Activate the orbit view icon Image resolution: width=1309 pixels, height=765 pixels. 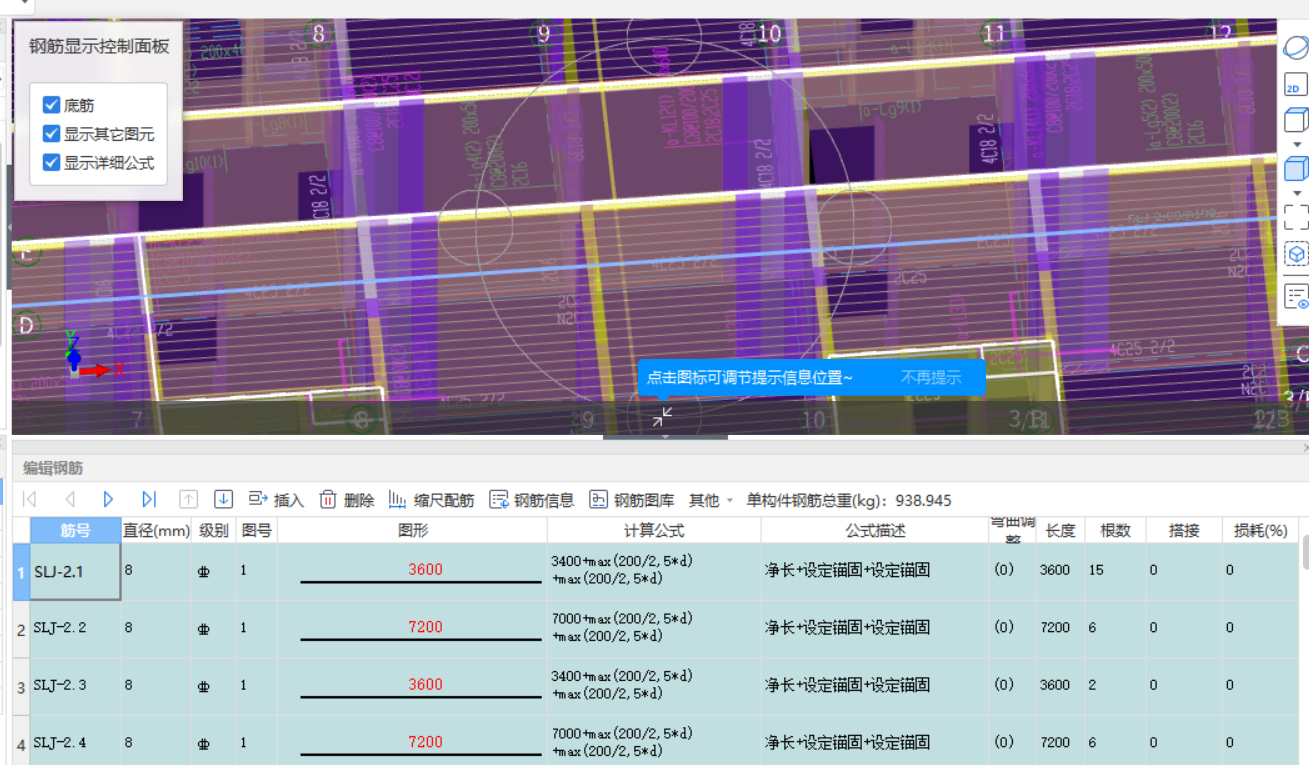click(1296, 48)
